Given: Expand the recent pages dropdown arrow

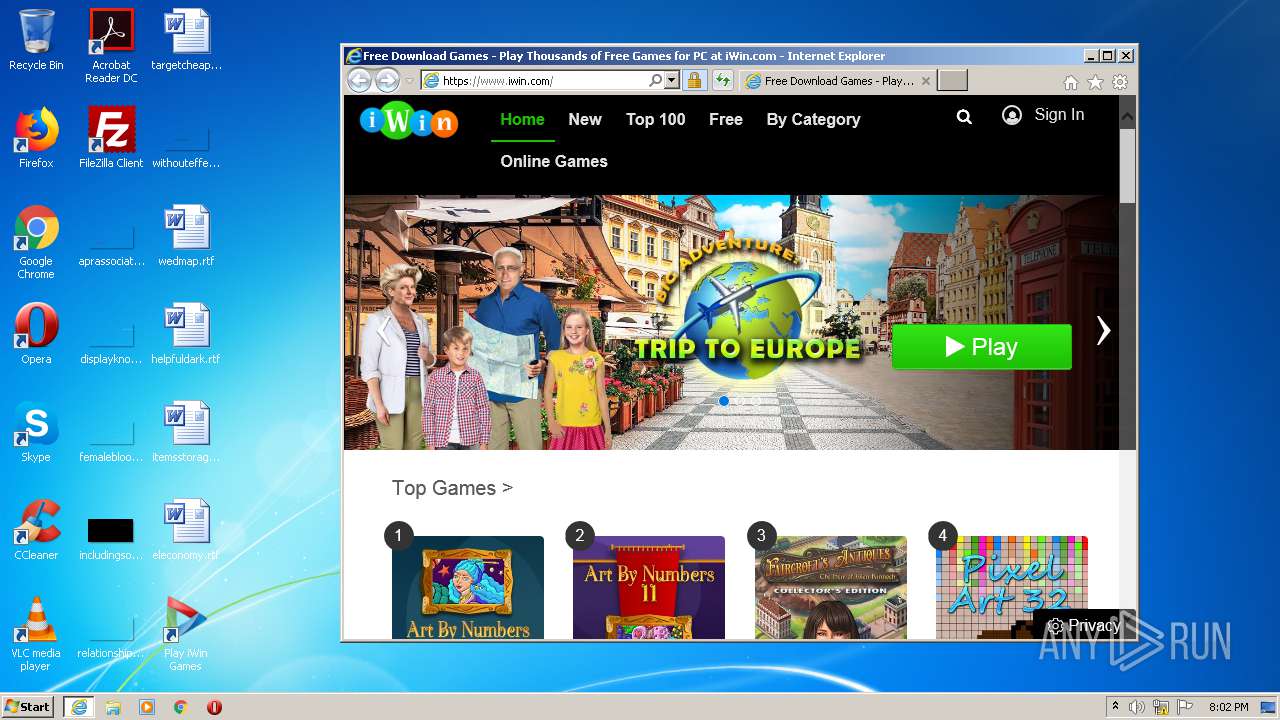Looking at the screenshot, I should [x=409, y=81].
